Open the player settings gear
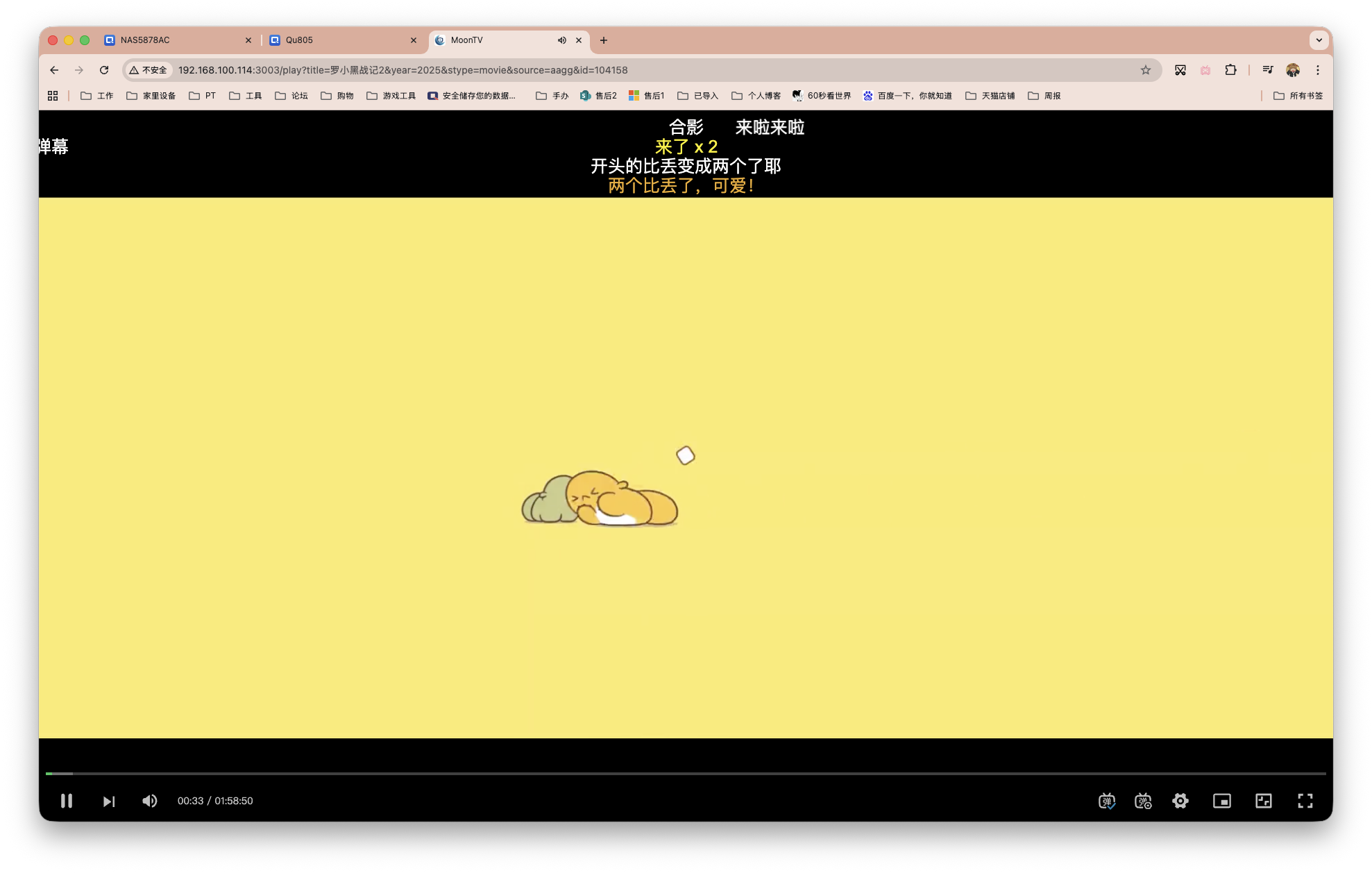This screenshot has width=1372, height=873. pos(1180,801)
